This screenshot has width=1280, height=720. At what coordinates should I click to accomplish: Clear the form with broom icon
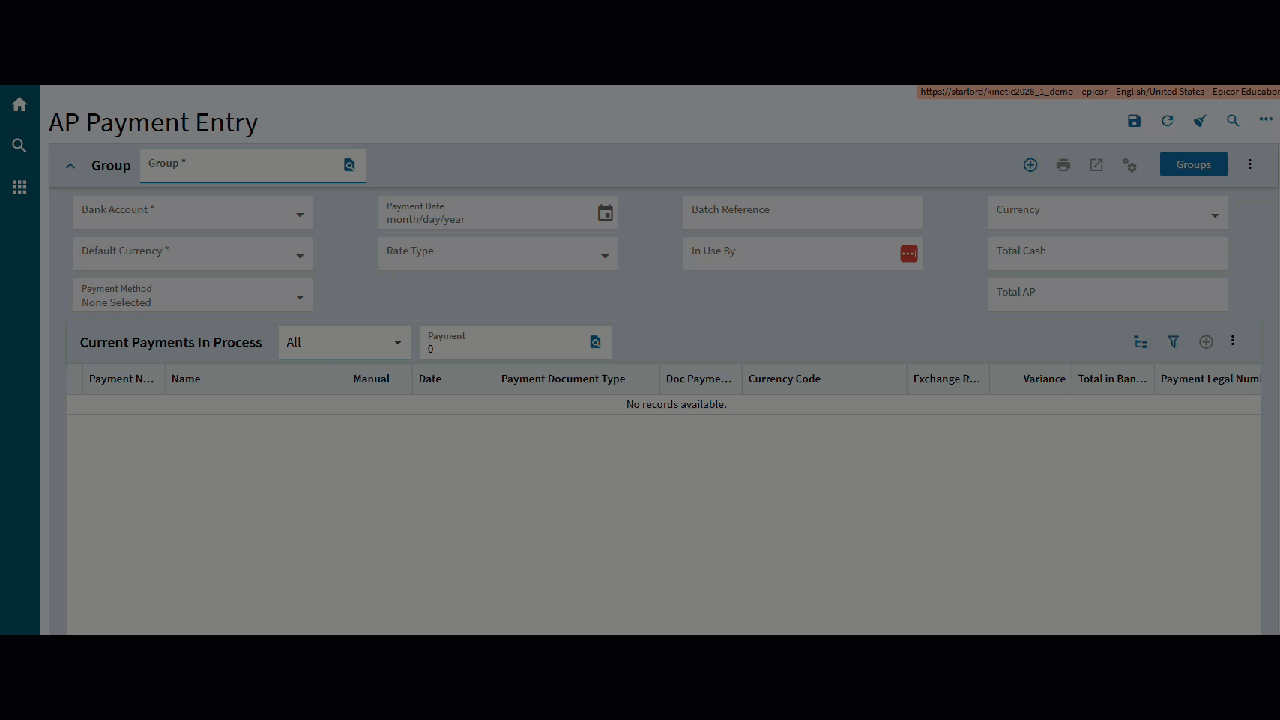(x=1200, y=121)
